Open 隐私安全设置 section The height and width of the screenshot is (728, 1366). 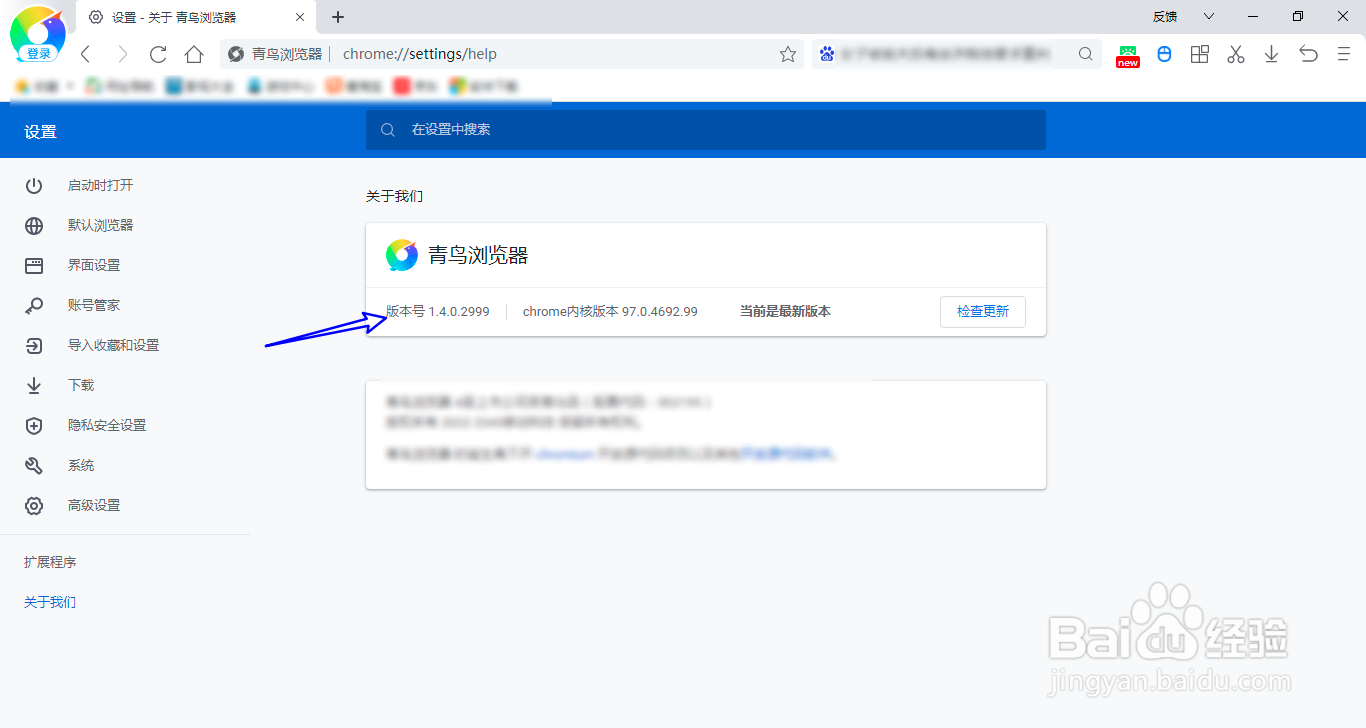pyautogui.click(x=107, y=425)
